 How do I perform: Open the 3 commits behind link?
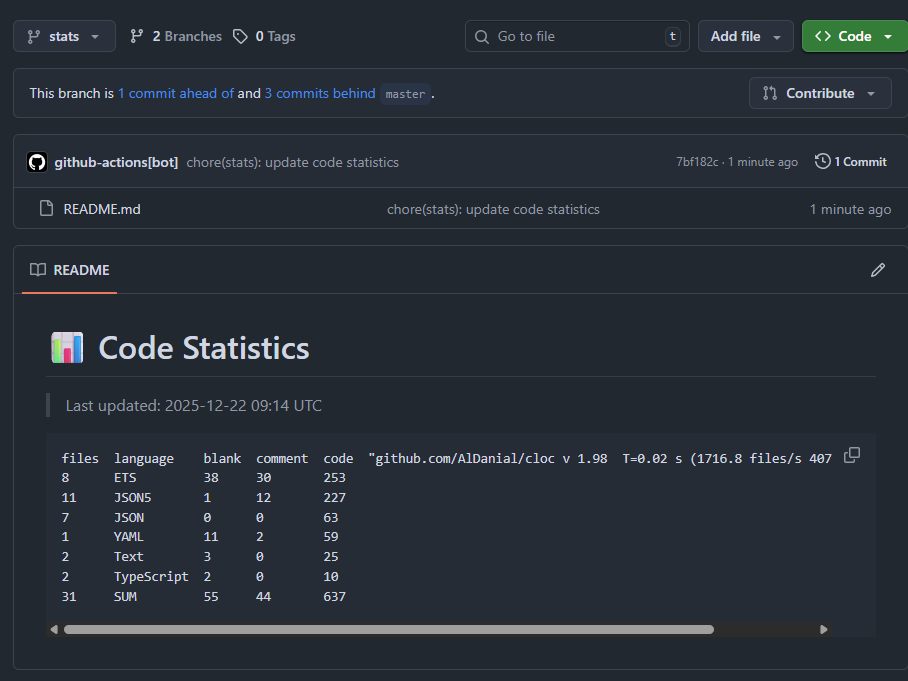coord(320,93)
